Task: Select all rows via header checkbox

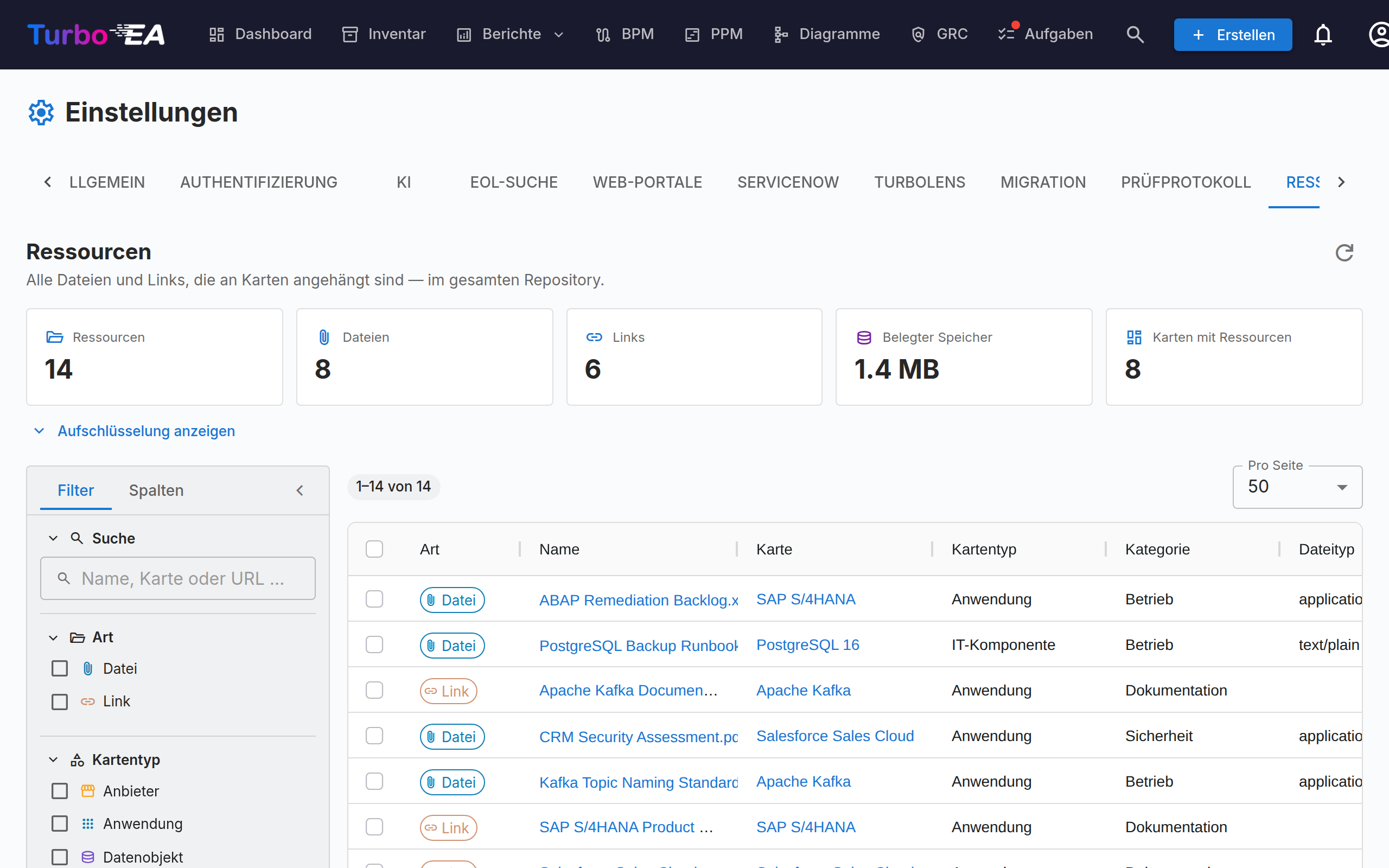Action: tap(374, 549)
